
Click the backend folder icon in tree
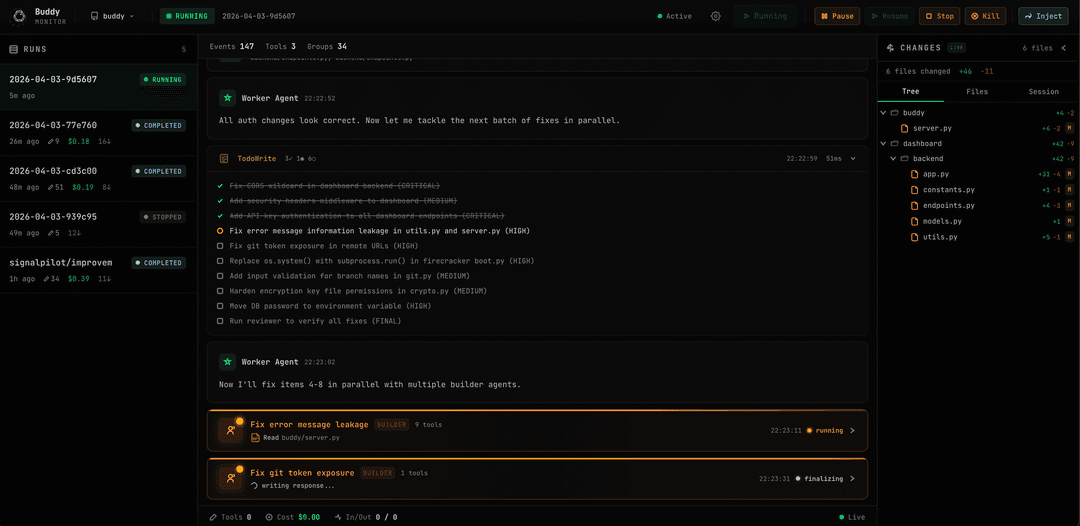click(905, 158)
